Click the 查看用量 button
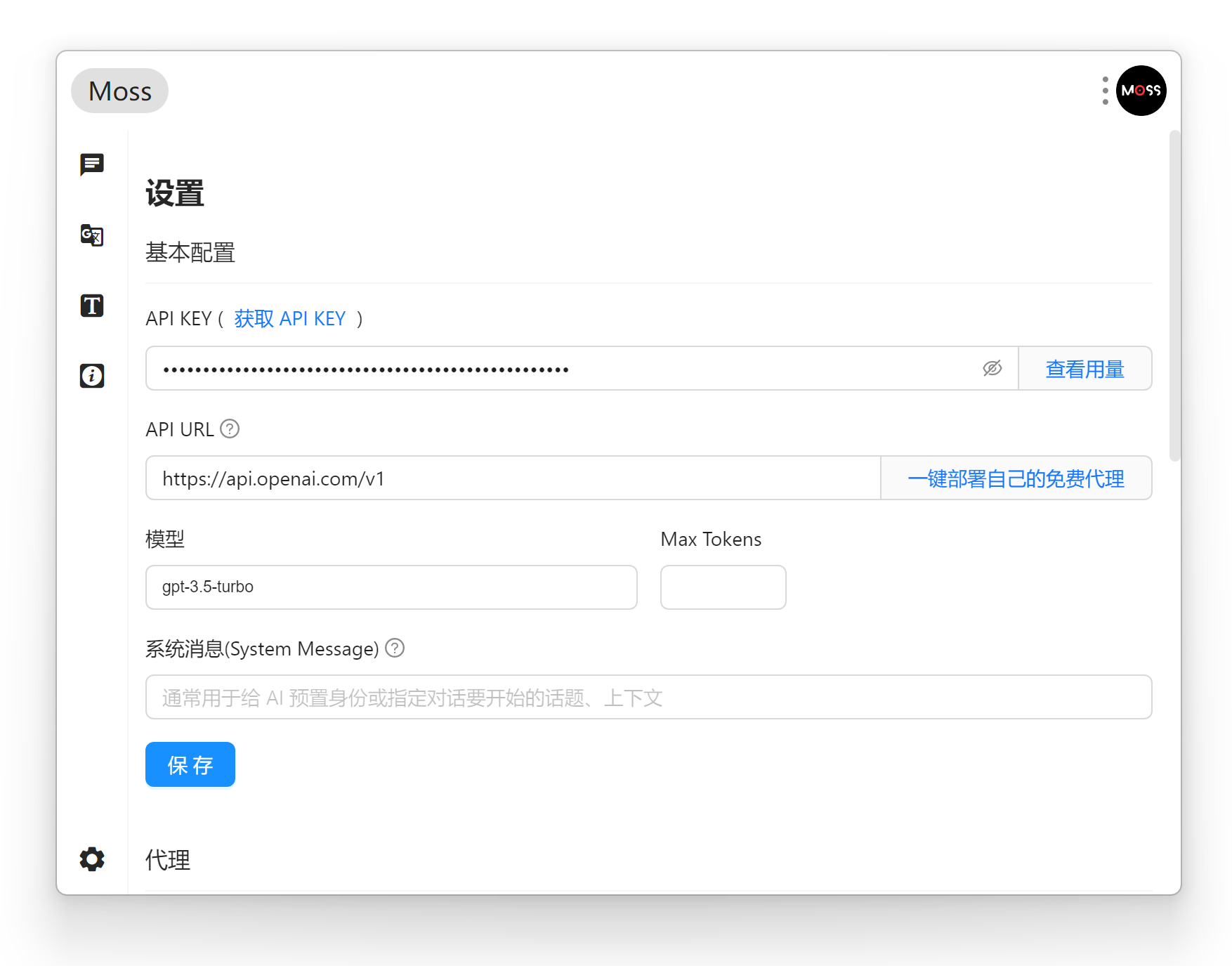This screenshot has width=1232, height=966. coord(1085,368)
